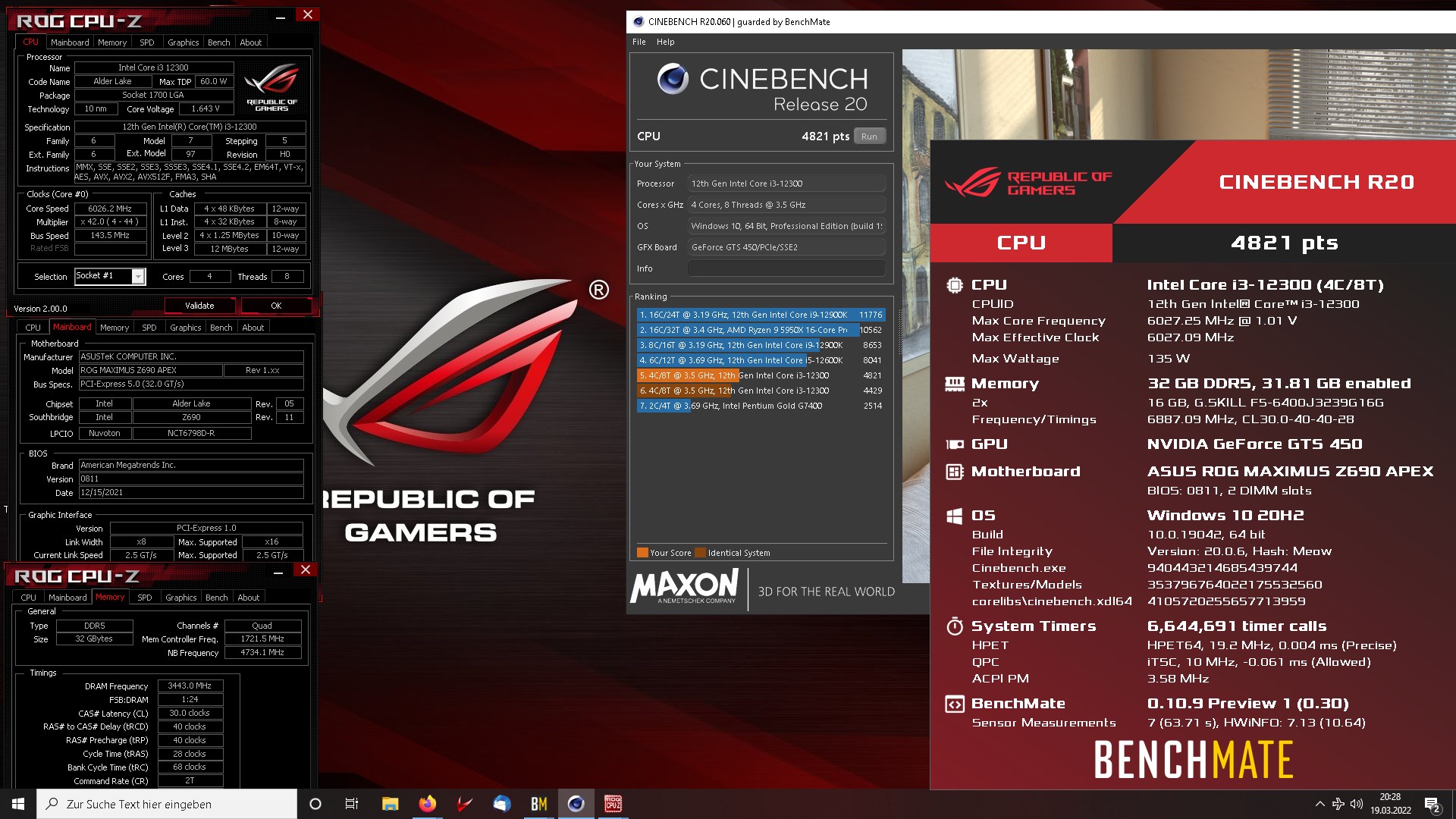Click the CPU chip icon in BenchMate panel
The width and height of the screenshot is (1456, 819).
click(955, 285)
